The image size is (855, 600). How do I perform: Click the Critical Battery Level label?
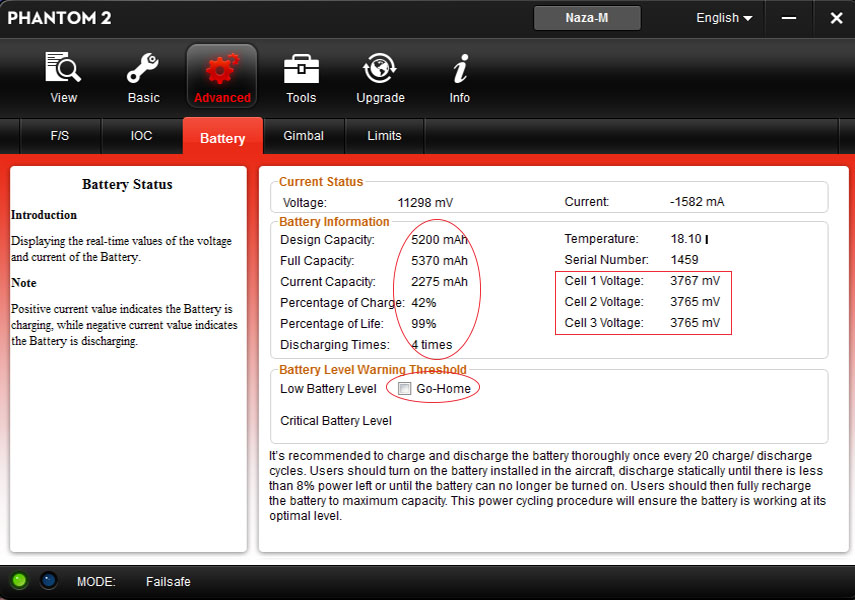pos(336,421)
